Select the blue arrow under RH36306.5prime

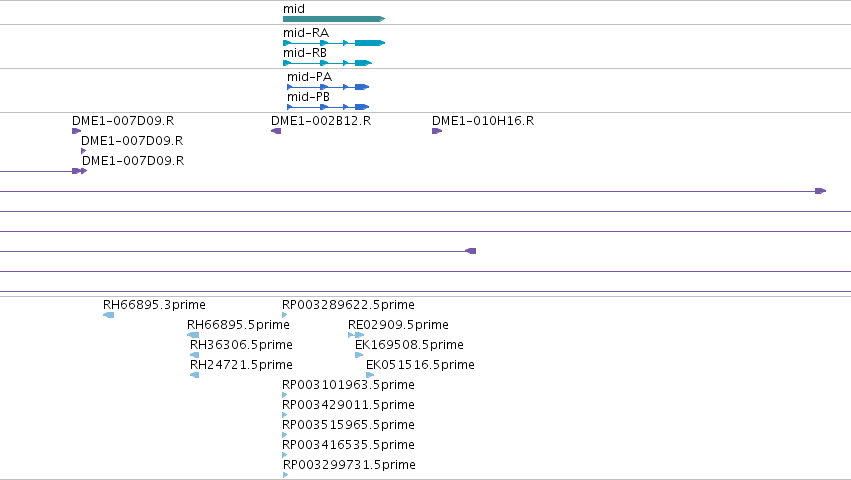click(194, 355)
